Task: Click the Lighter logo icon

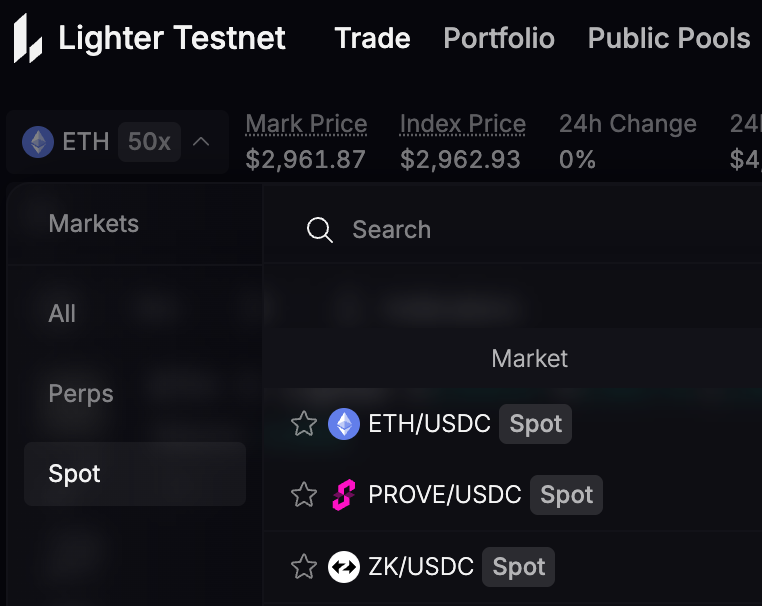Action: pos(28,39)
